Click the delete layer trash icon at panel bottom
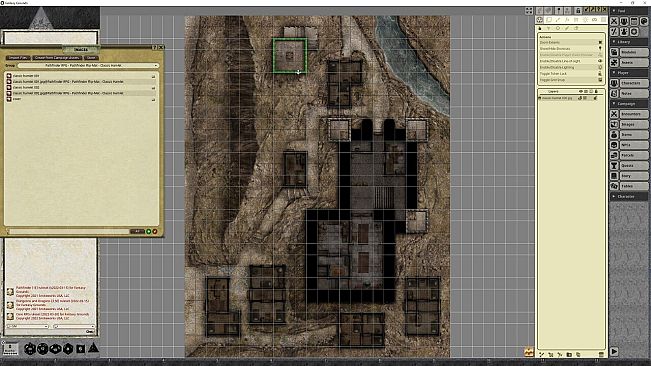651x366 pixels. click(601, 354)
